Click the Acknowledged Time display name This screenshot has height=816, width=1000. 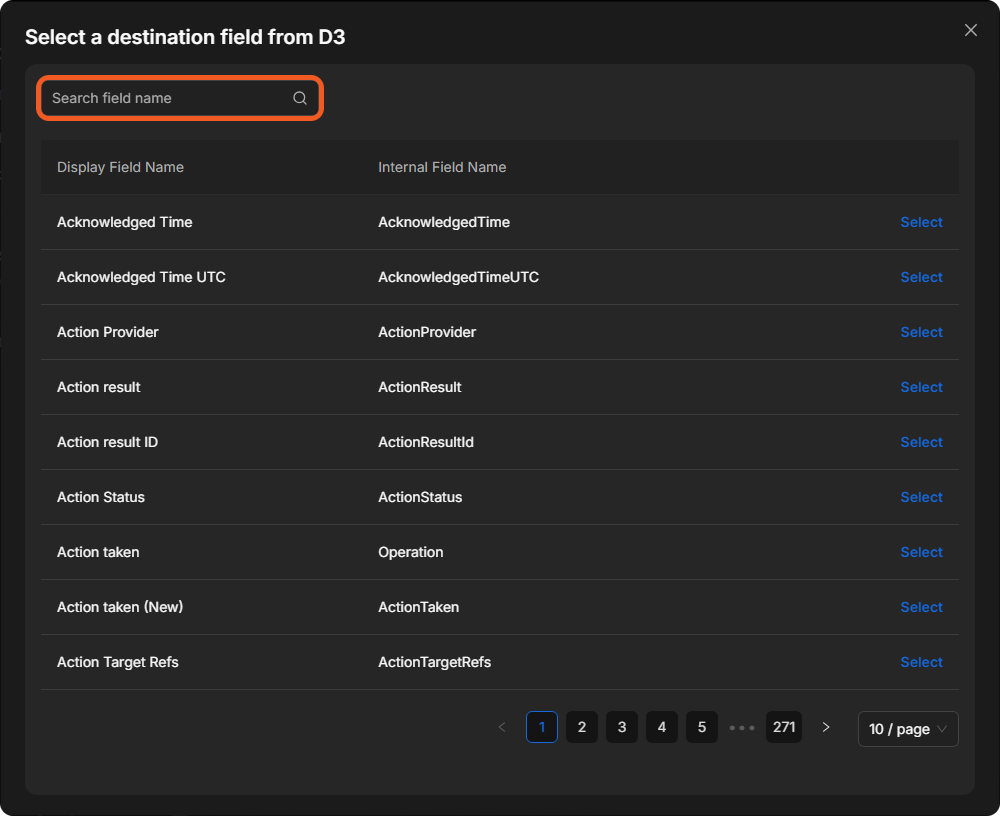[124, 222]
